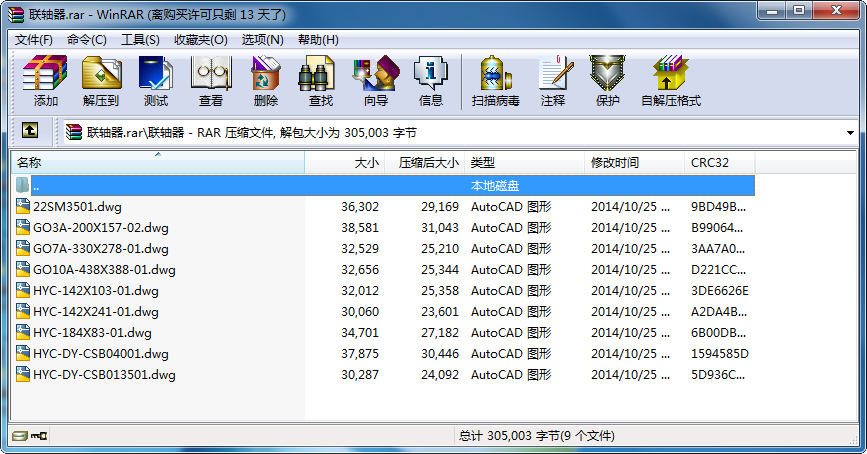Open the Options (选项) menu
867x454 pixels.
(263, 40)
